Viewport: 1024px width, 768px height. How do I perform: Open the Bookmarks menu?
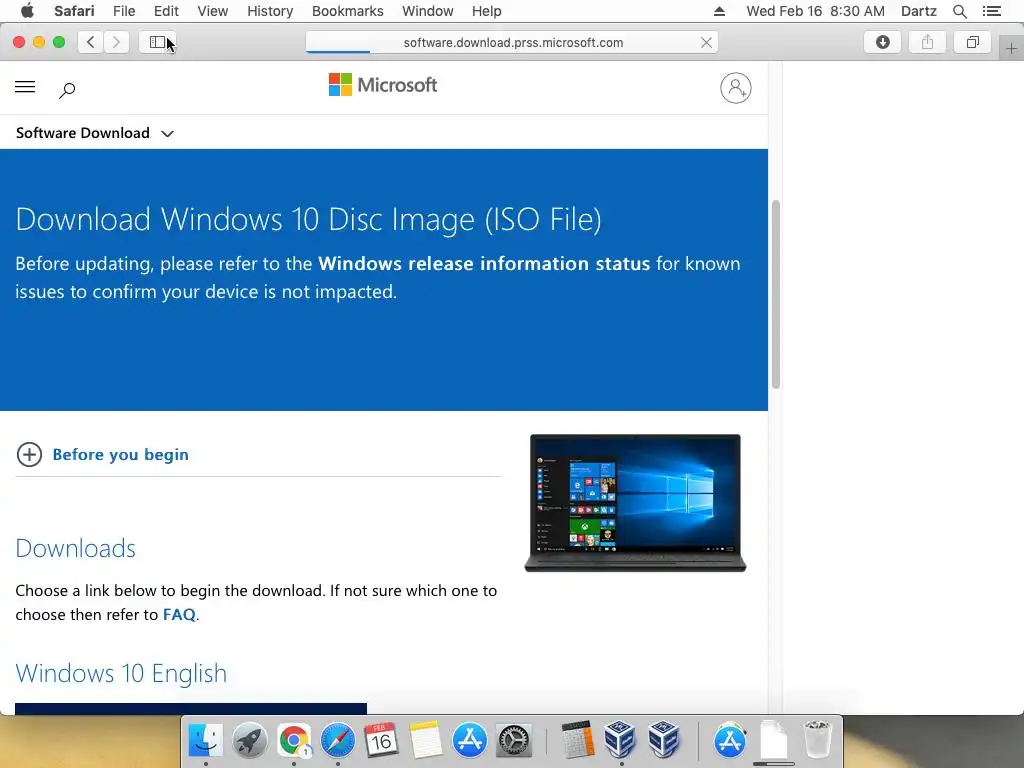[347, 11]
